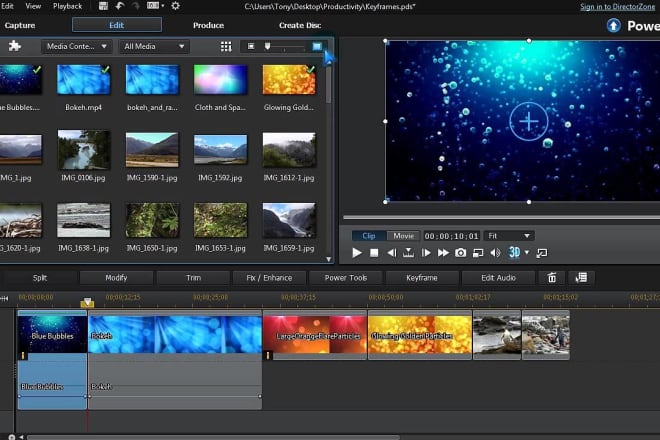Viewport: 660px width, 440px height.
Task: Select the IMG_0106.jpg thumbnail
Action: click(x=84, y=150)
